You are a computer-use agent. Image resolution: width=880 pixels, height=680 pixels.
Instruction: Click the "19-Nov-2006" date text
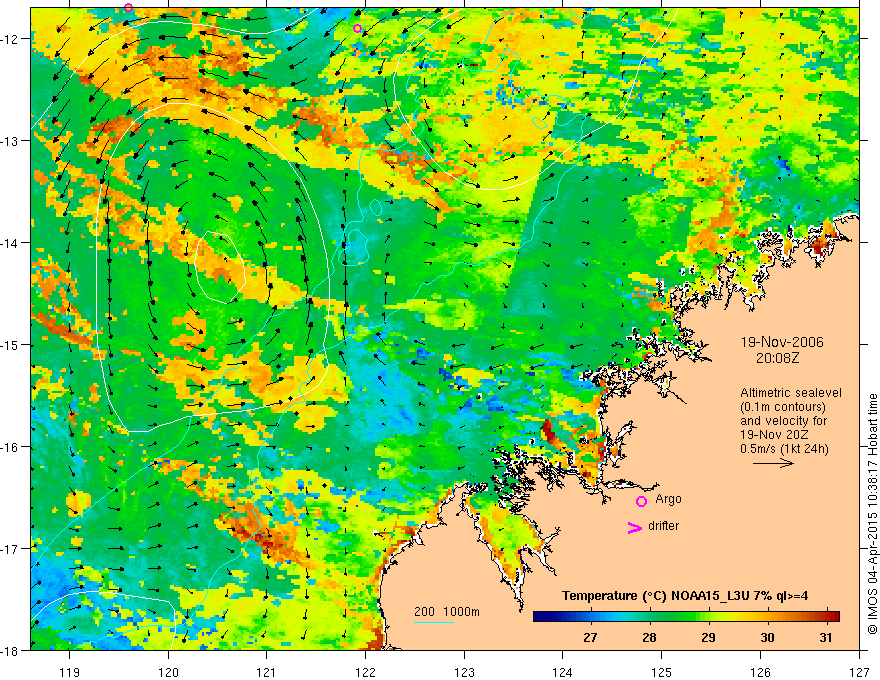pyautogui.click(x=782, y=342)
